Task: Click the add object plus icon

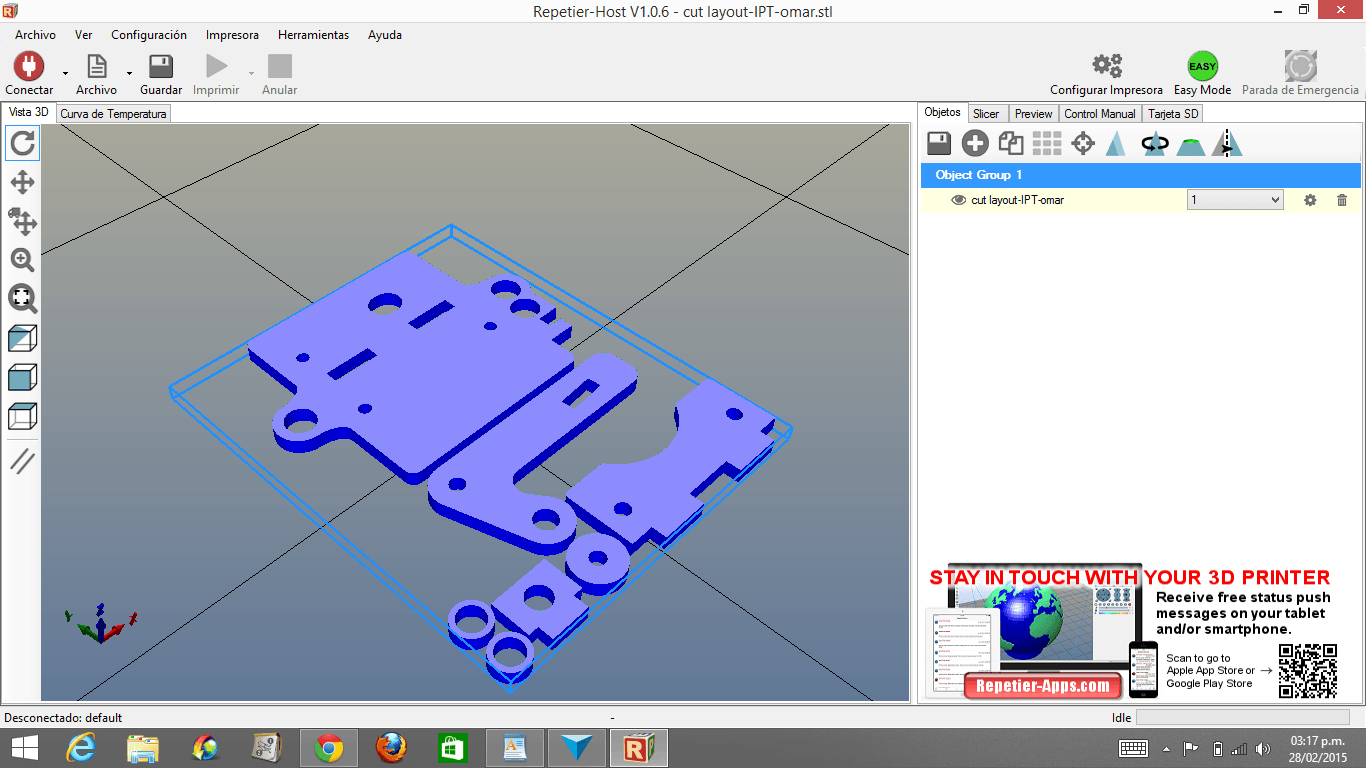Action: click(975, 143)
